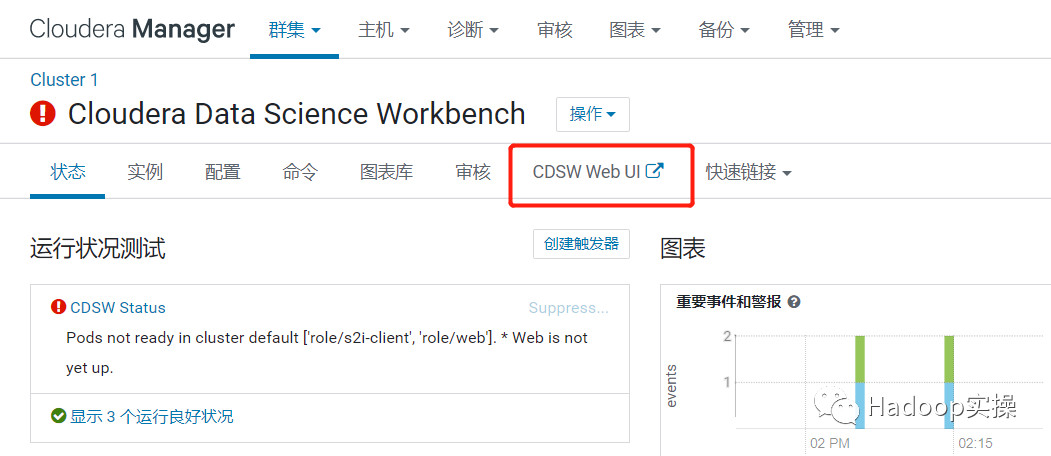Click the event bar near 02:15
This screenshot has width=1051, height=456.
(x=949, y=382)
